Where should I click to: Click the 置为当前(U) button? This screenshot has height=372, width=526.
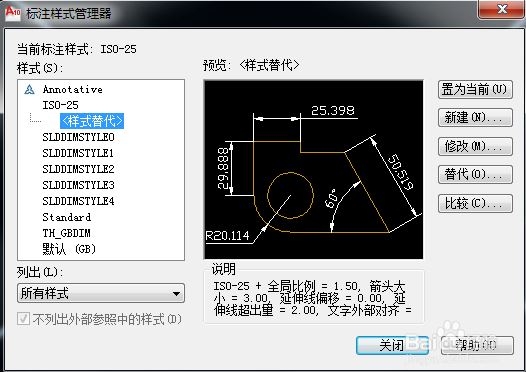pos(475,90)
